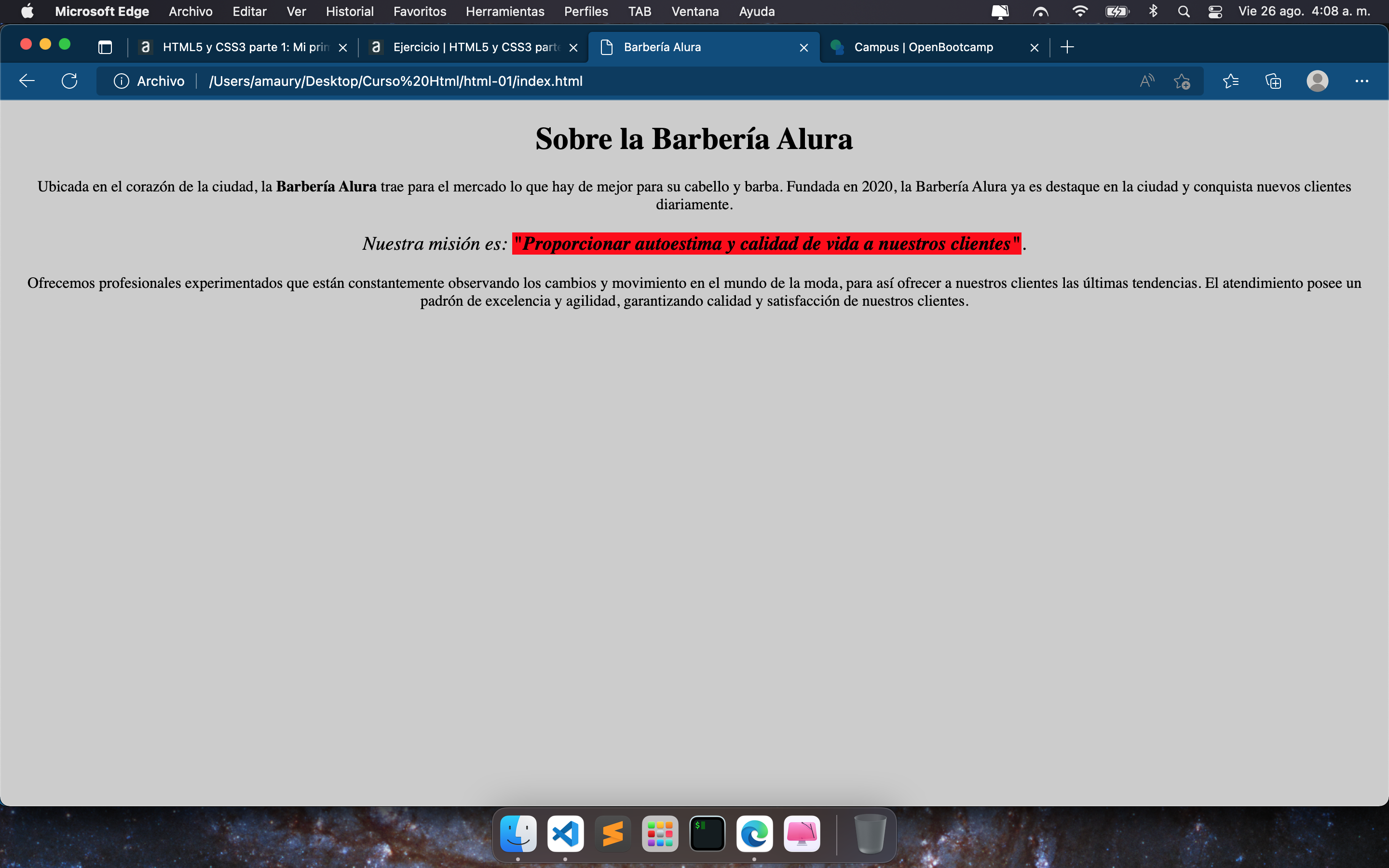Open Sublime Text from the Dock

pos(613,834)
